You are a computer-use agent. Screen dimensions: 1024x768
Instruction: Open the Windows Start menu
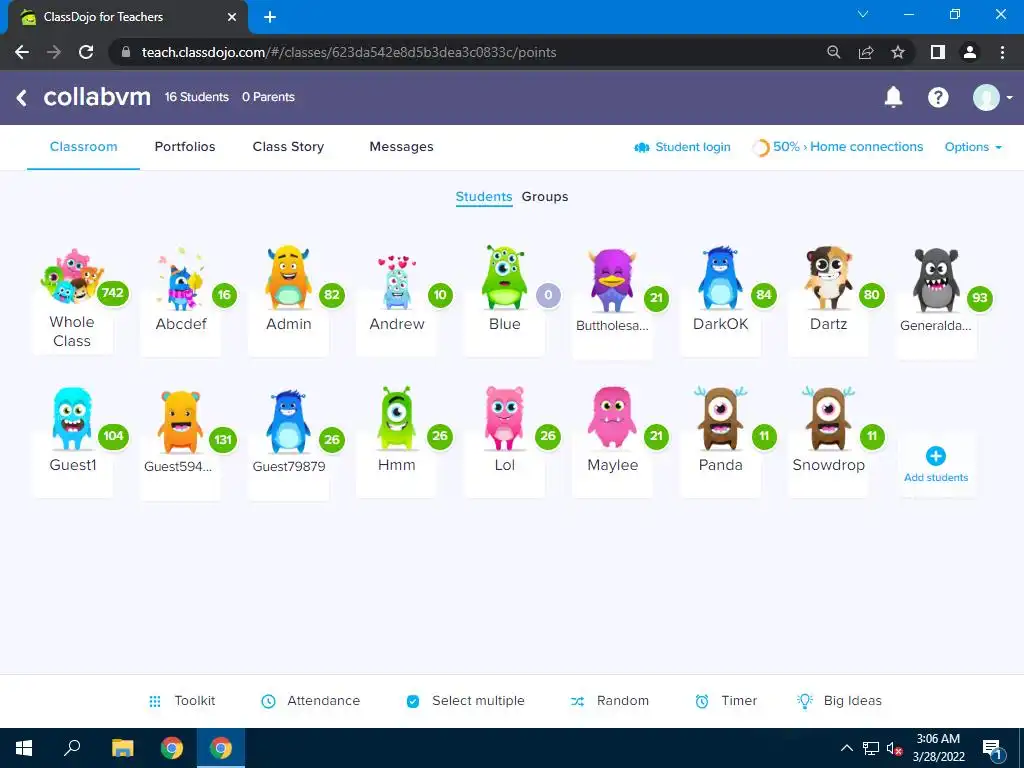tap(24, 748)
